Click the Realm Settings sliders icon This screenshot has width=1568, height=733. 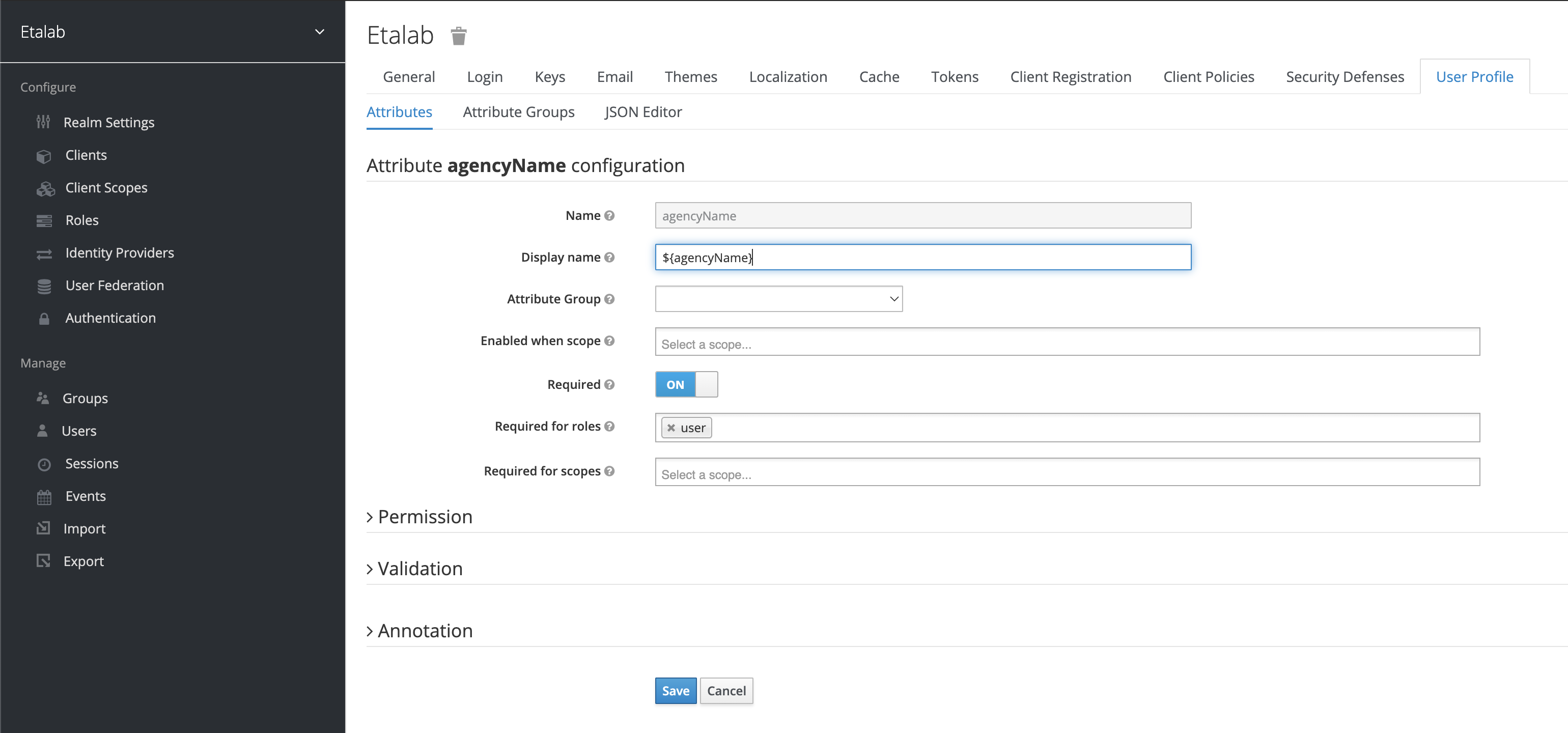pyautogui.click(x=44, y=122)
